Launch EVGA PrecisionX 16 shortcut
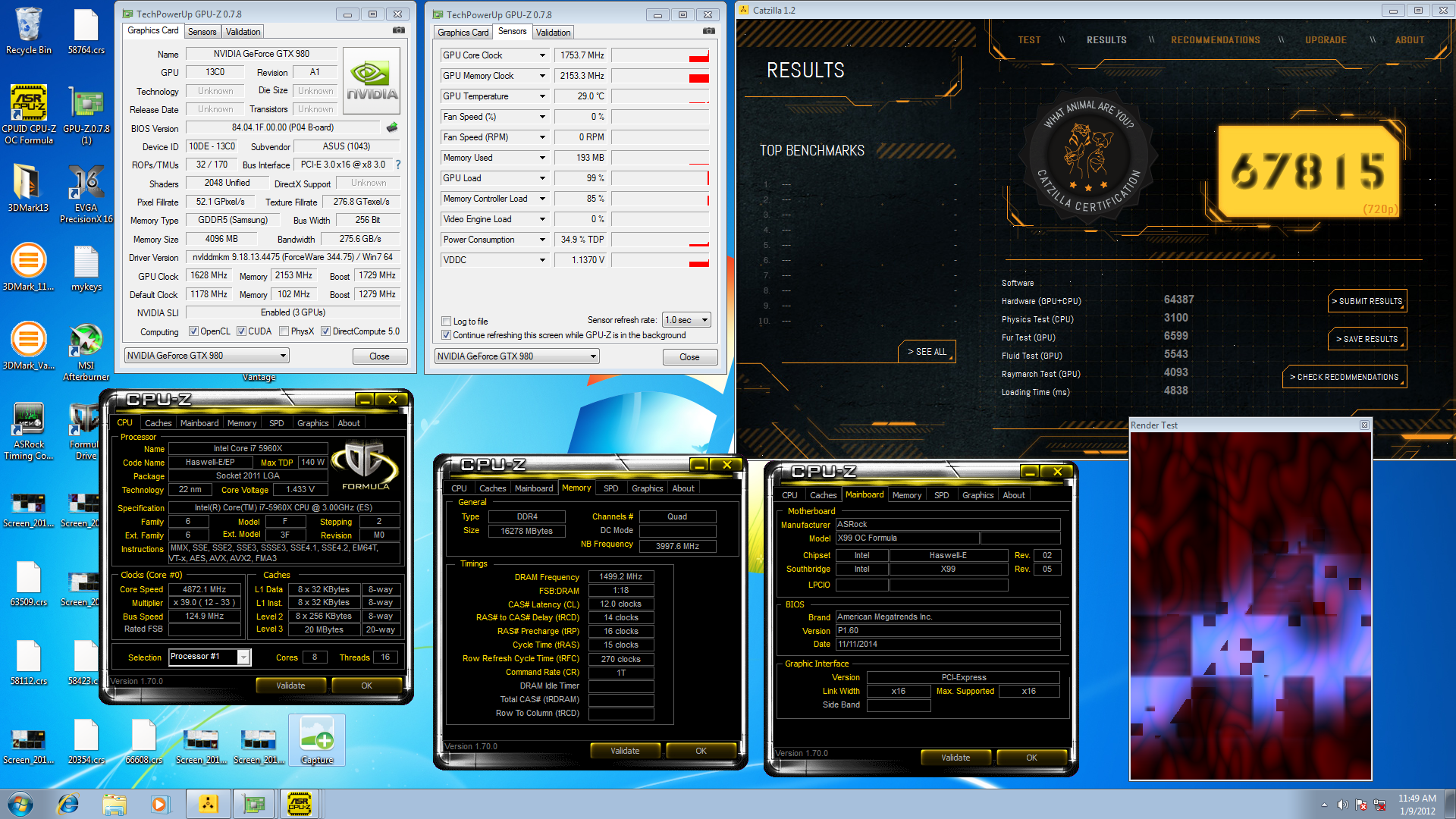1456x819 pixels. (x=86, y=193)
